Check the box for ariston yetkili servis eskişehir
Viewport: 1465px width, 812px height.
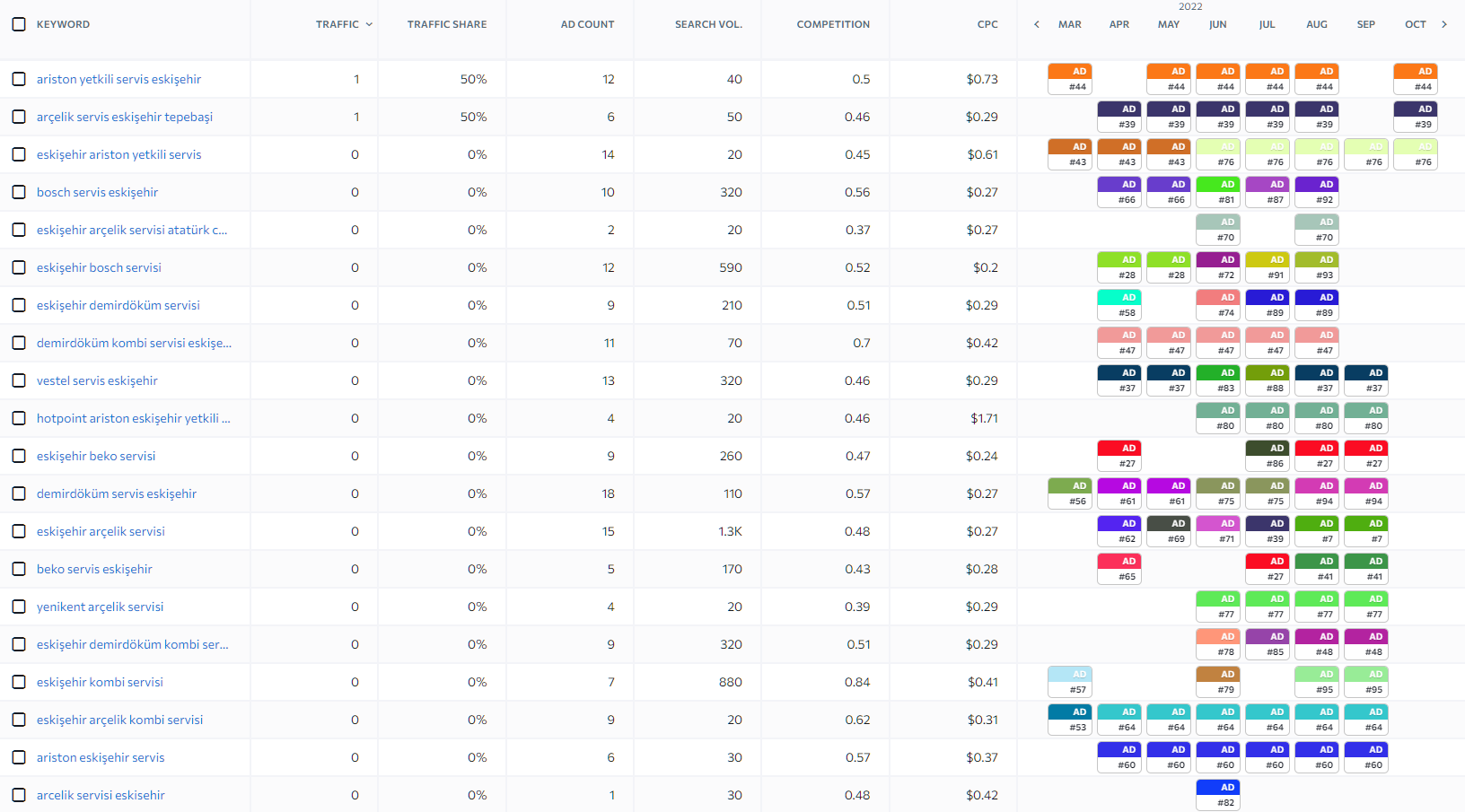(19, 79)
